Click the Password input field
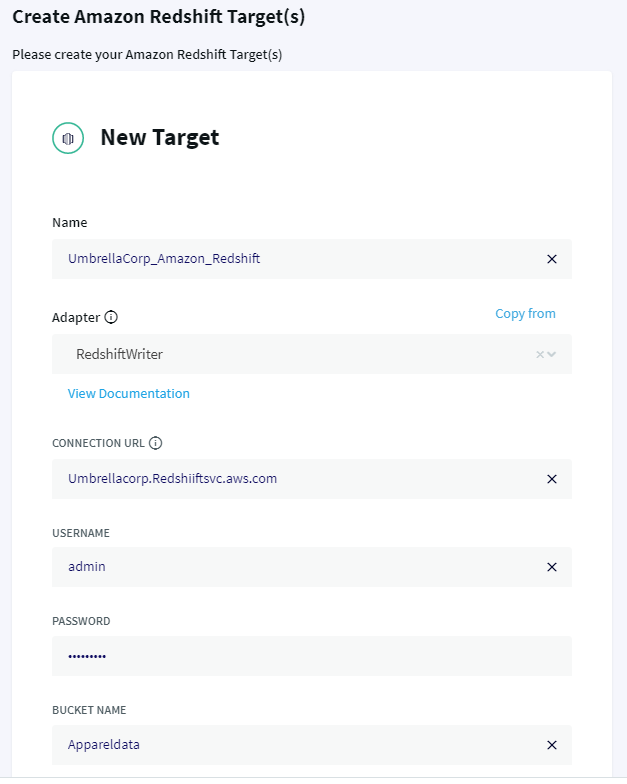This screenshot has width=627, height=784. tap(312, 656)
